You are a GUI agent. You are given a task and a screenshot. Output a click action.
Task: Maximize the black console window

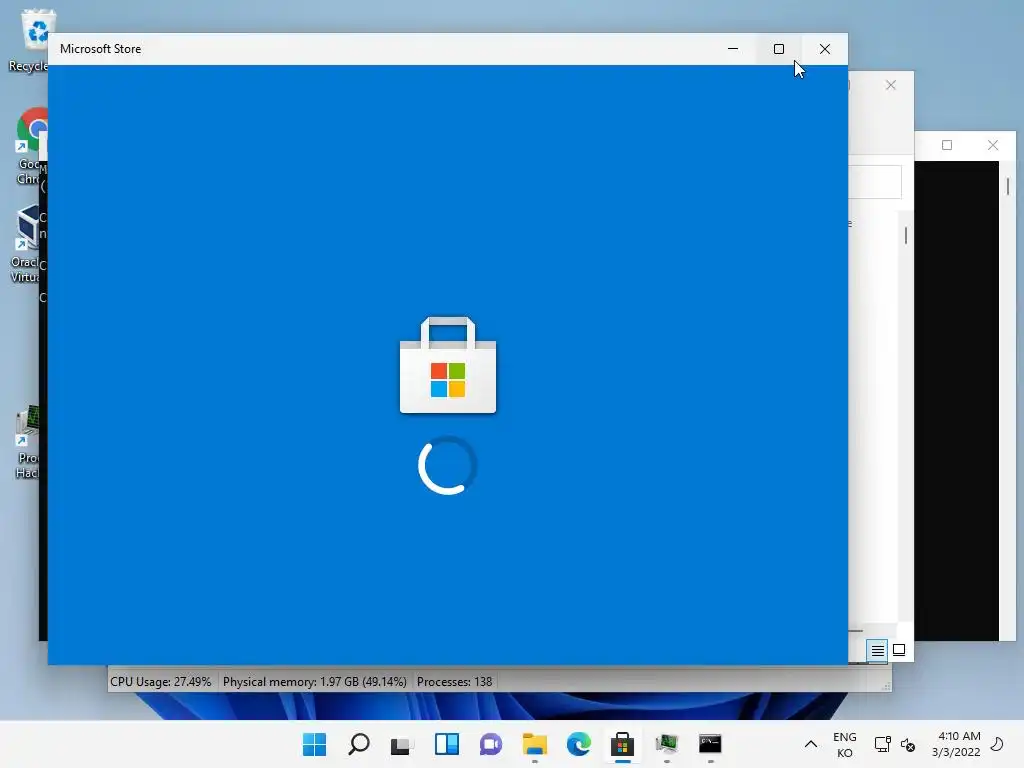(x=947, y=145)
